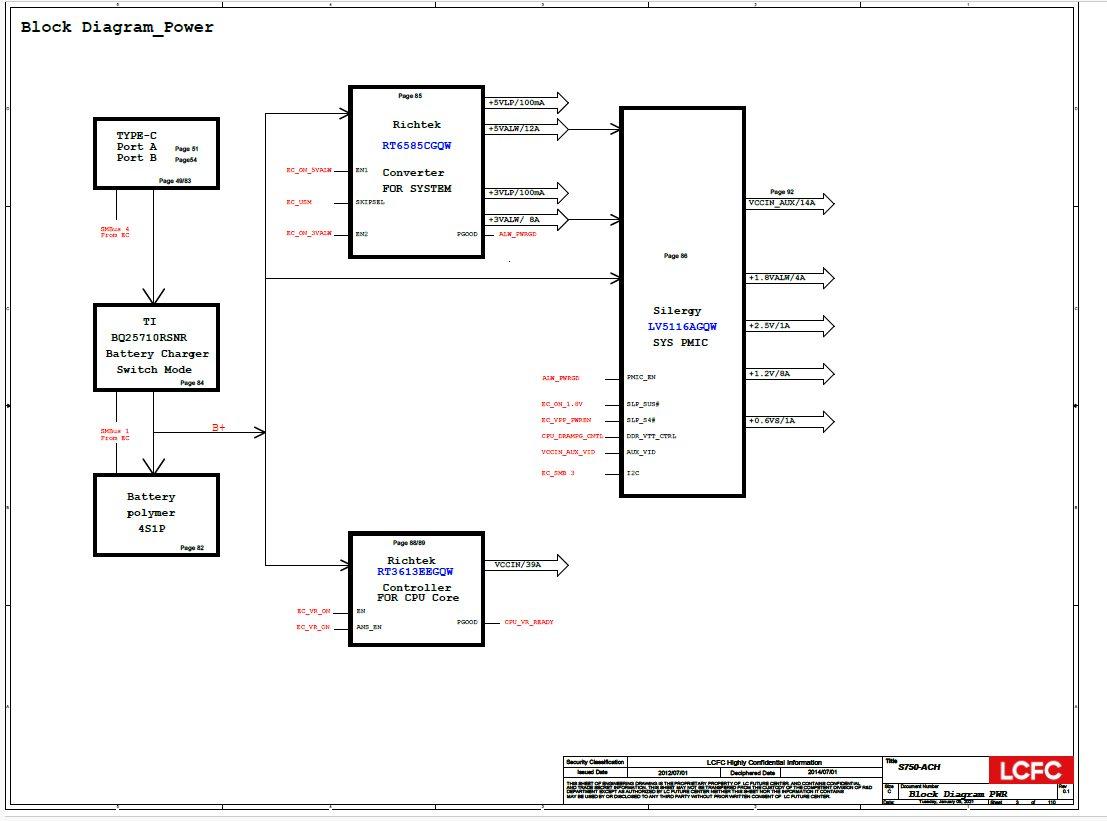Viewport: 1107px width, 821px height.
Task: Select the blue "RT6585CGQW" part number
Action: pyautogui.click(x=417, y=146)
